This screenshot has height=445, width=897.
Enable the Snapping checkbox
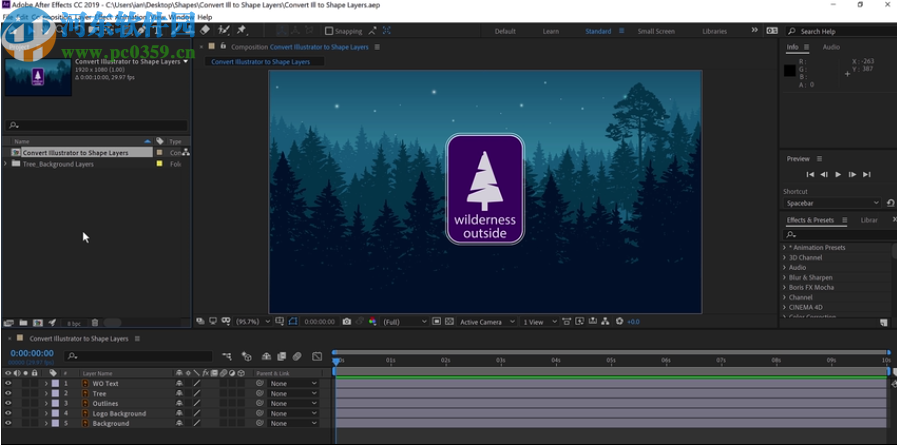point(329,31)
